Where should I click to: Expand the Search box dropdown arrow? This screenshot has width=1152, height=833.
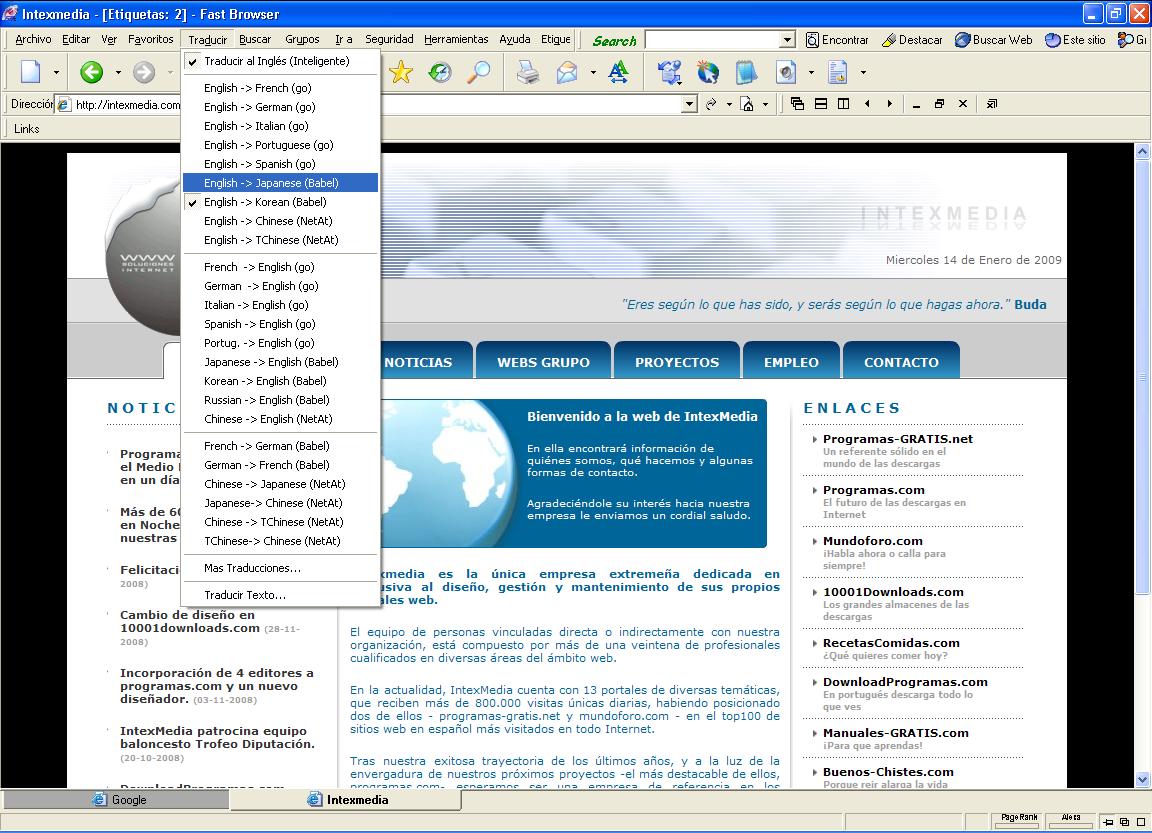pos(787,40)
